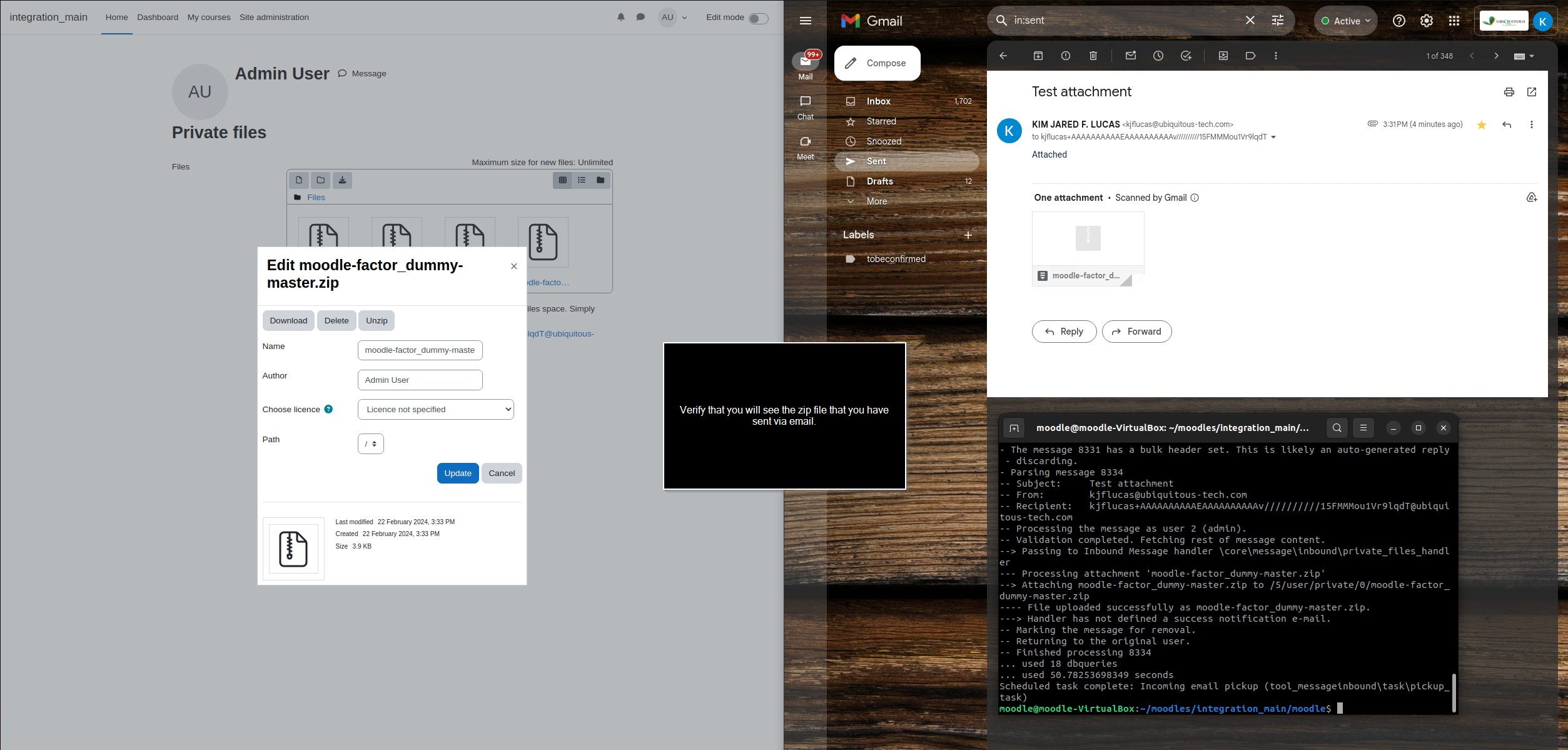Open the Mail section in Gmail sidebar
The height and width of the screenshot is (750, 1568).
(806, 66)
